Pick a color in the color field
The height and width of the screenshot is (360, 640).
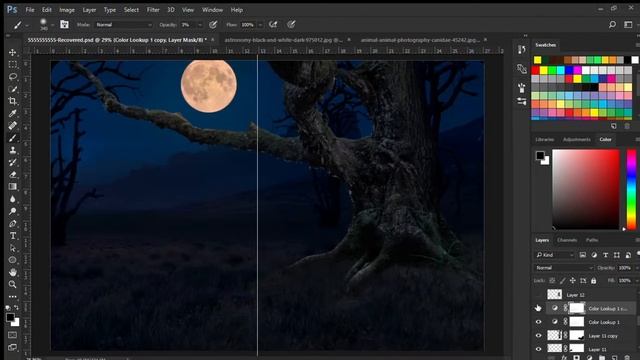pyautogui.click(x=586, y=189)
